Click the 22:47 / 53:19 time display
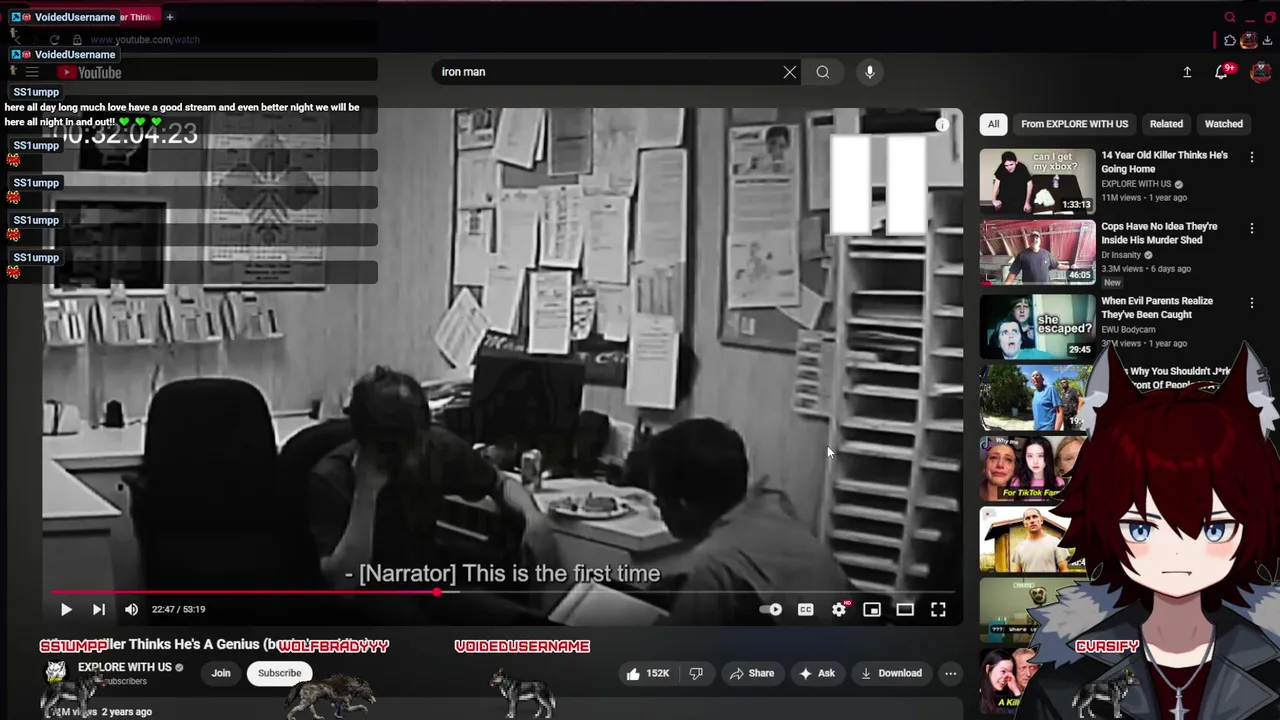1280x720 pixels. pyautogui.click(x=178, y=609)
